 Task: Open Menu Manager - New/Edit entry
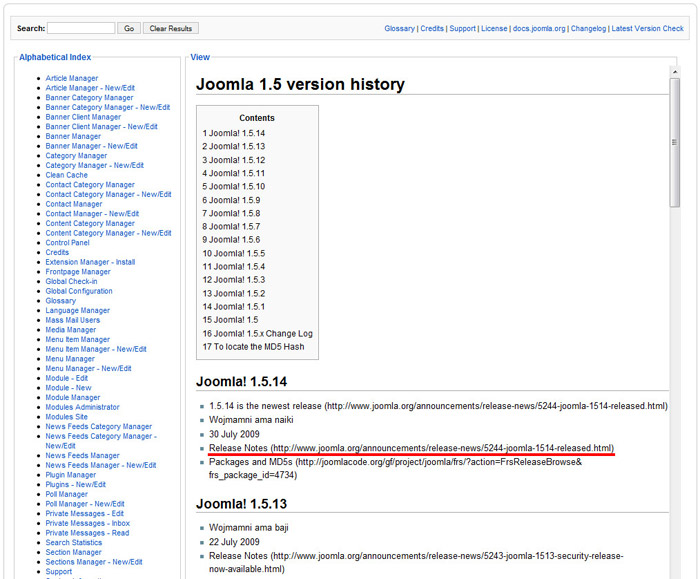click(x=88, y=368)
